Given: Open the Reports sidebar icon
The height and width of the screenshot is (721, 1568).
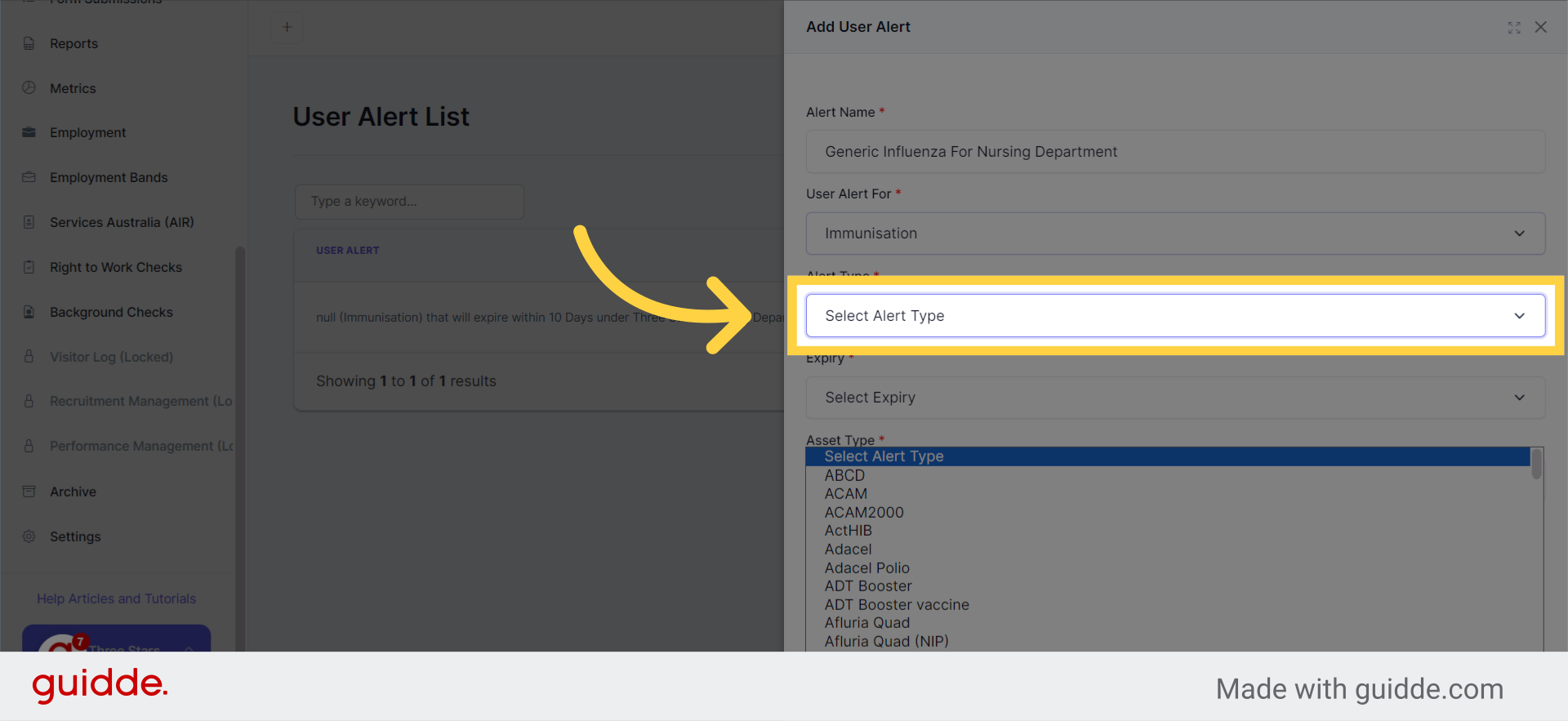Looking at the screenshot, I should click(x=29, y=43).
